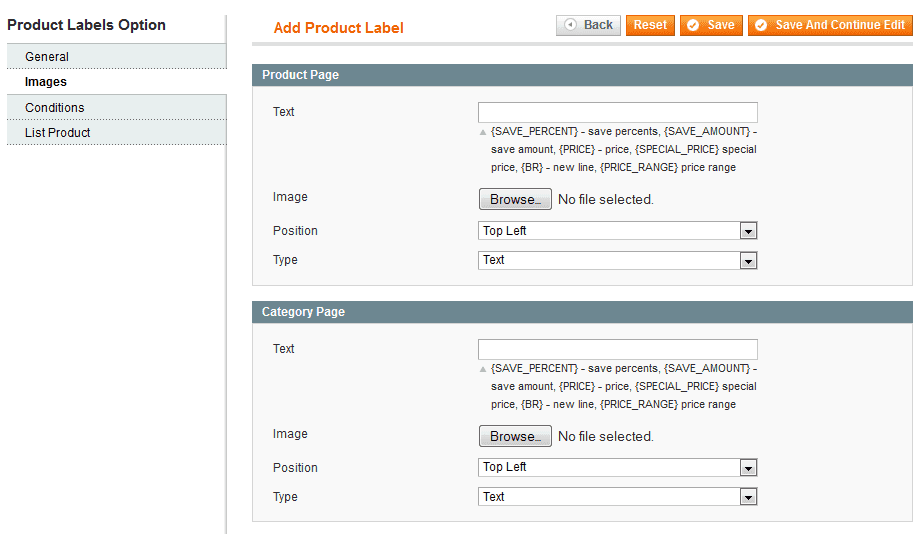Click the Product Page text hint triangle icon

[x=483, y=132]
